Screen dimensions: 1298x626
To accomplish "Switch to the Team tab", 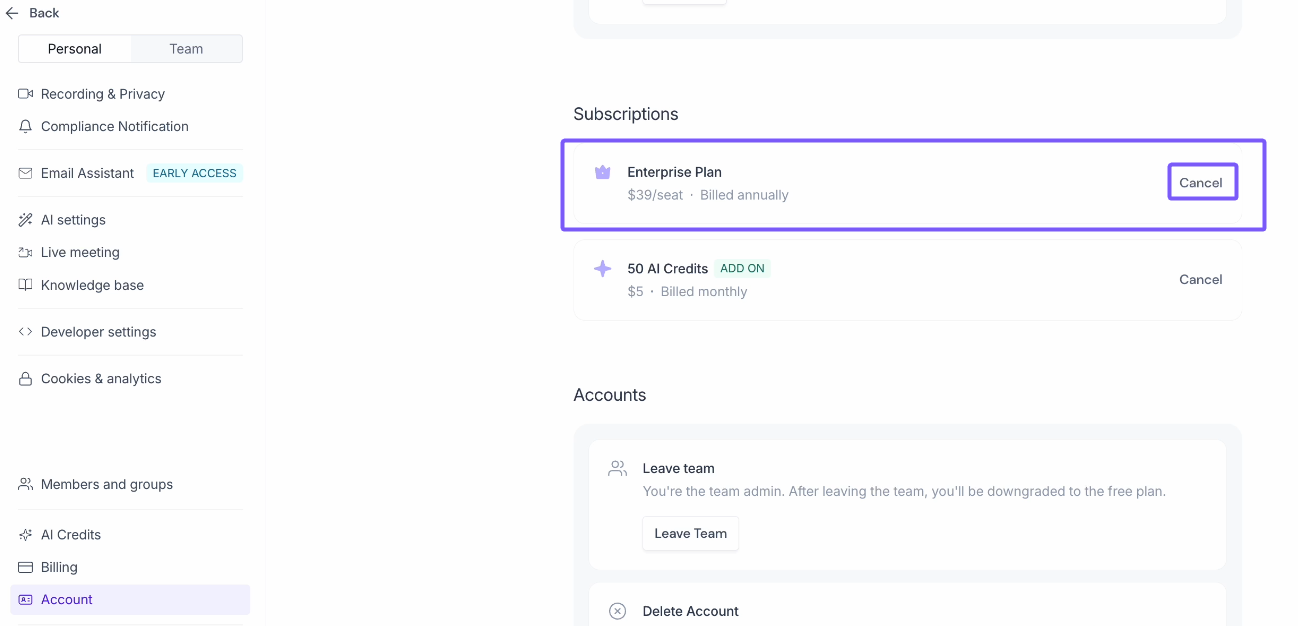I will 186,49.
